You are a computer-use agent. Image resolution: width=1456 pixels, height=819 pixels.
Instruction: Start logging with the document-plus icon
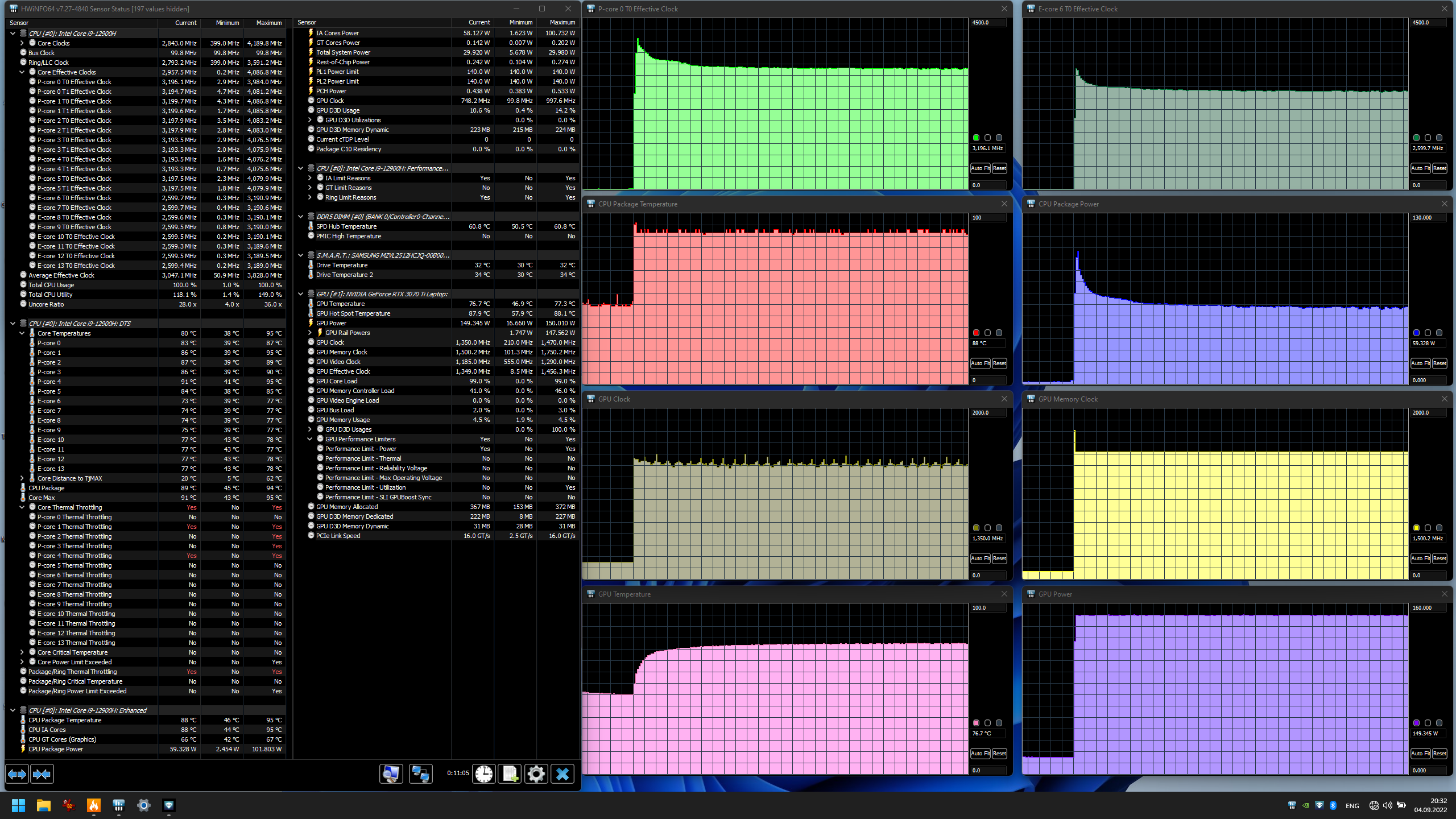(510, 774)
